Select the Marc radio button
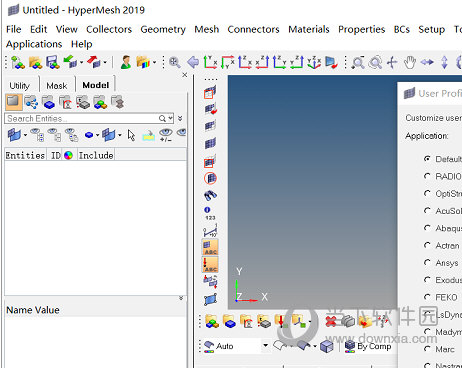The height and width of the screenshot is (368, 462). 427,349
